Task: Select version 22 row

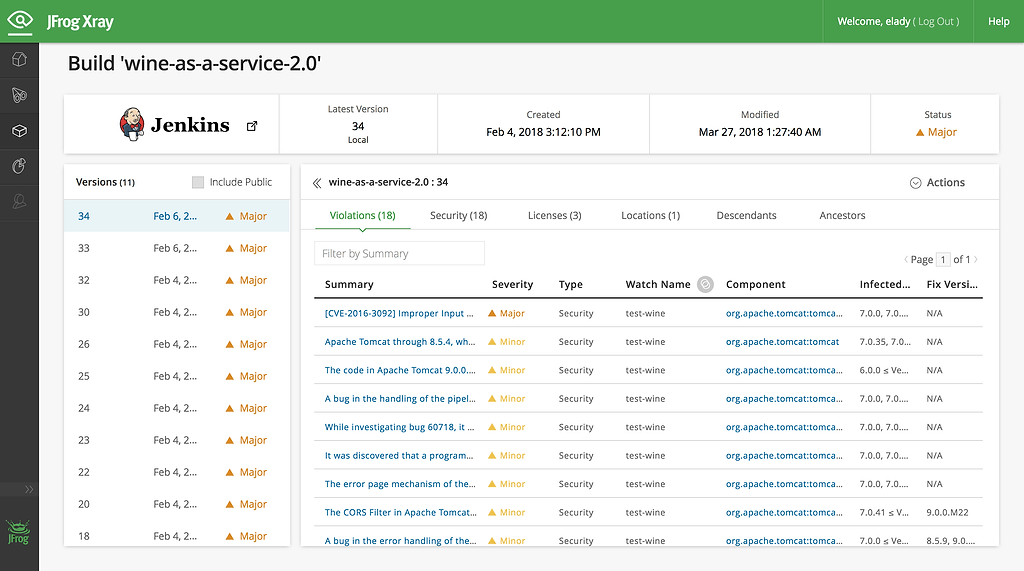Action: [176, 472]
